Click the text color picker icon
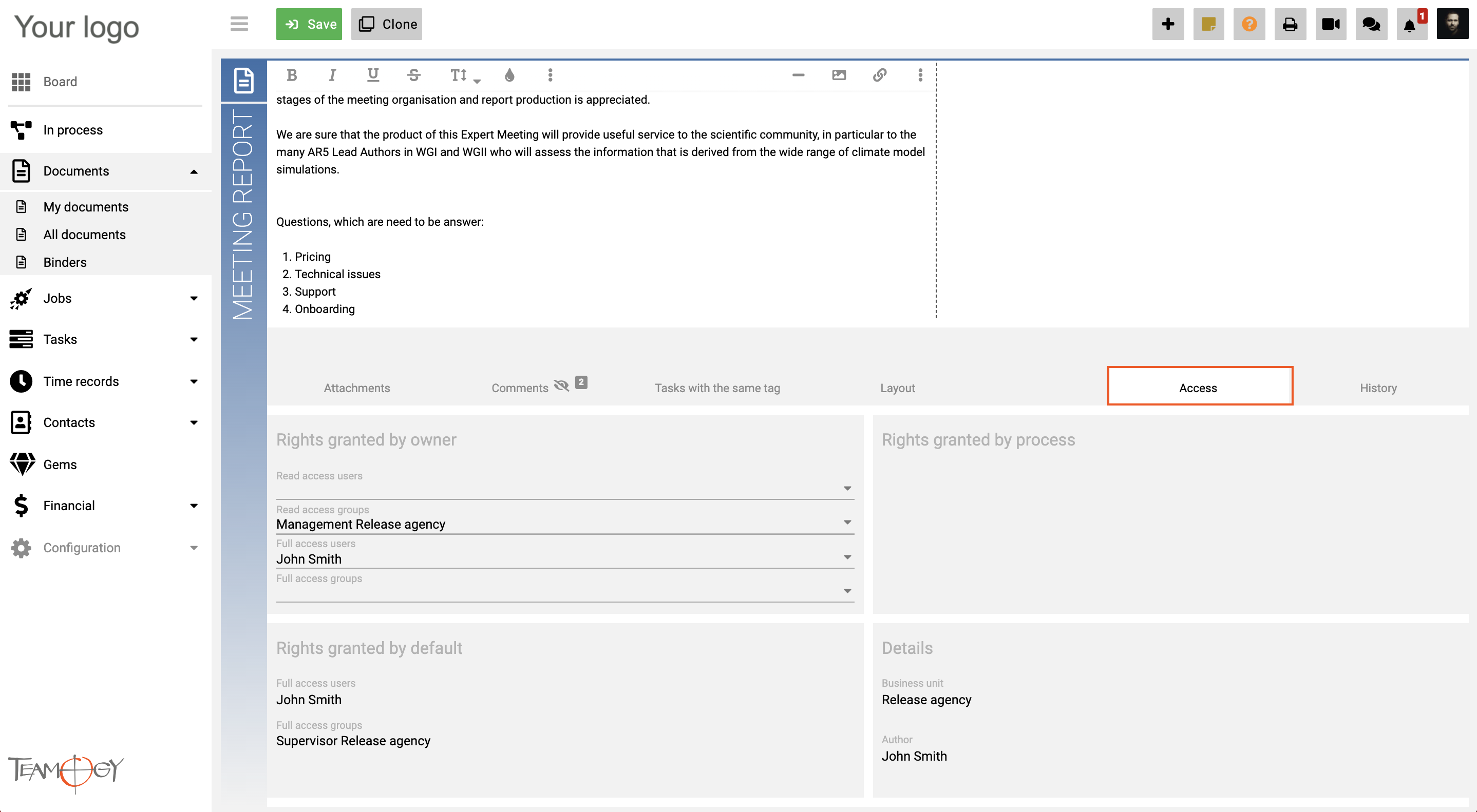Image resolution: width=1477 pixels, height=812 pixels. tap(508, 75)
